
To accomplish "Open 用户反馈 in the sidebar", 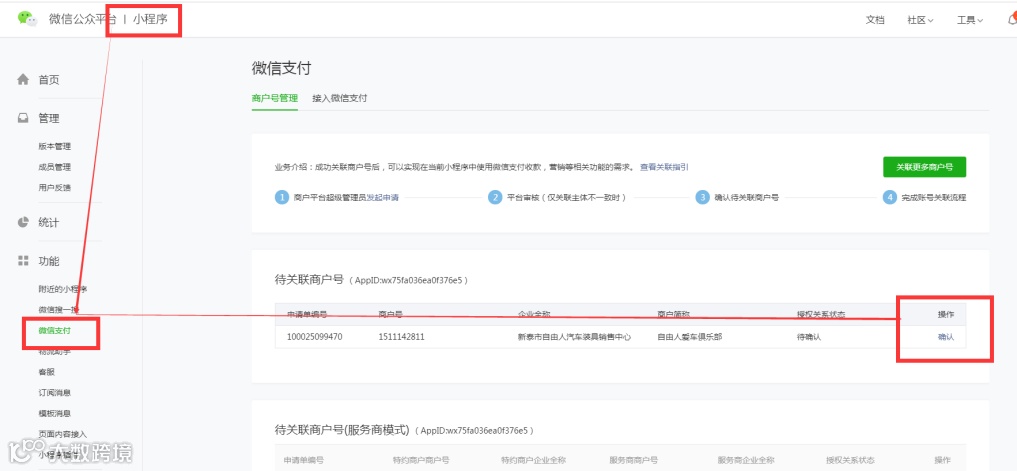I will (54, 188).
